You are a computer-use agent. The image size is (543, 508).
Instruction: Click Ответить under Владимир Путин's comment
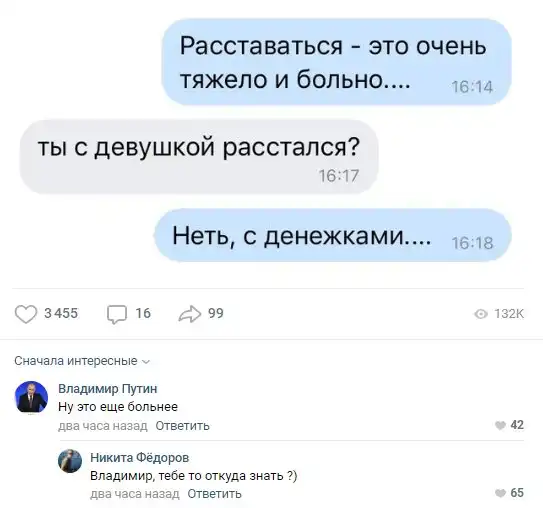(183, 425)
